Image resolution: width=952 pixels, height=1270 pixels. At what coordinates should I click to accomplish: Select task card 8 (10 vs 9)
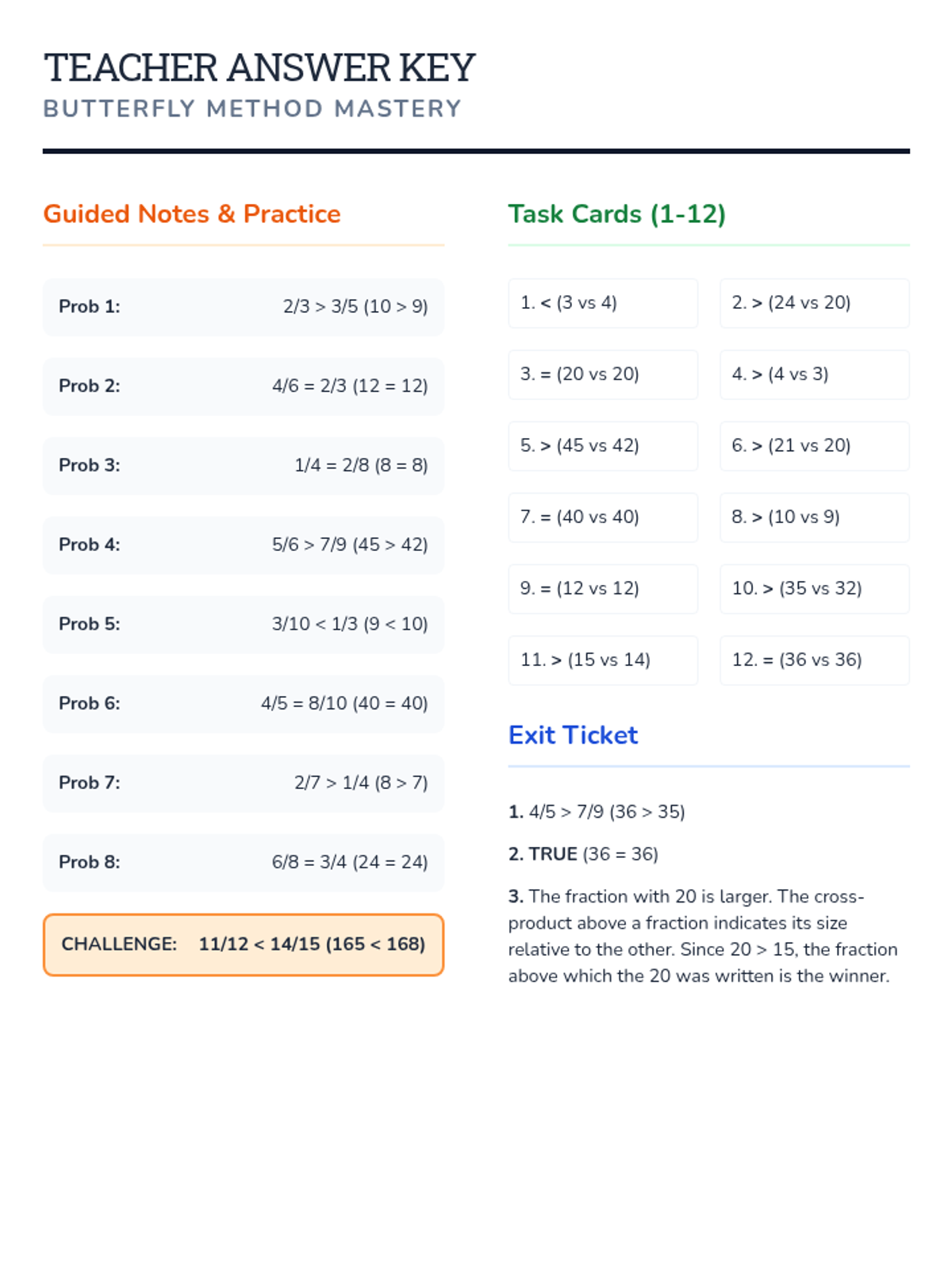pos(814,517)
